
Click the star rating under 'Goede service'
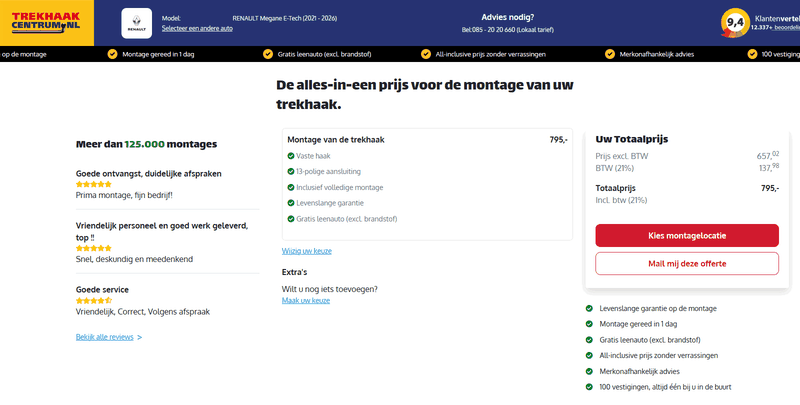pos(94,301)
